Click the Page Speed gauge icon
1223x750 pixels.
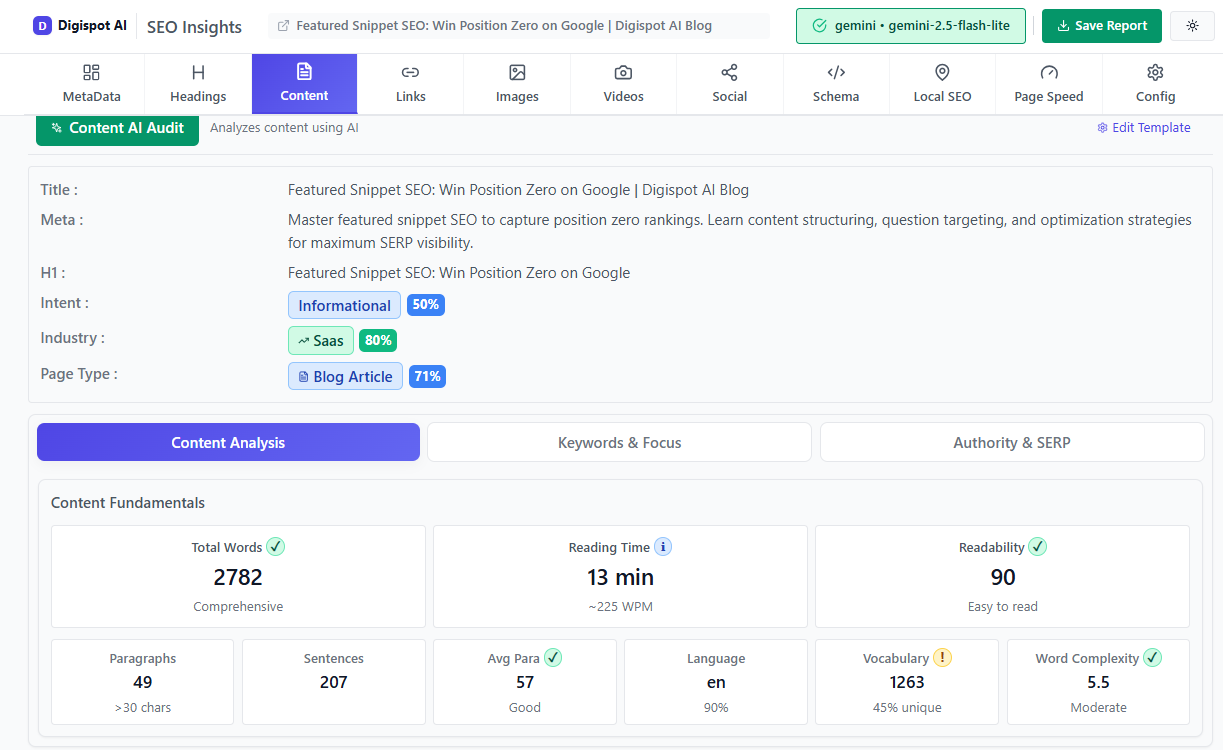(x=1048, y=73)
